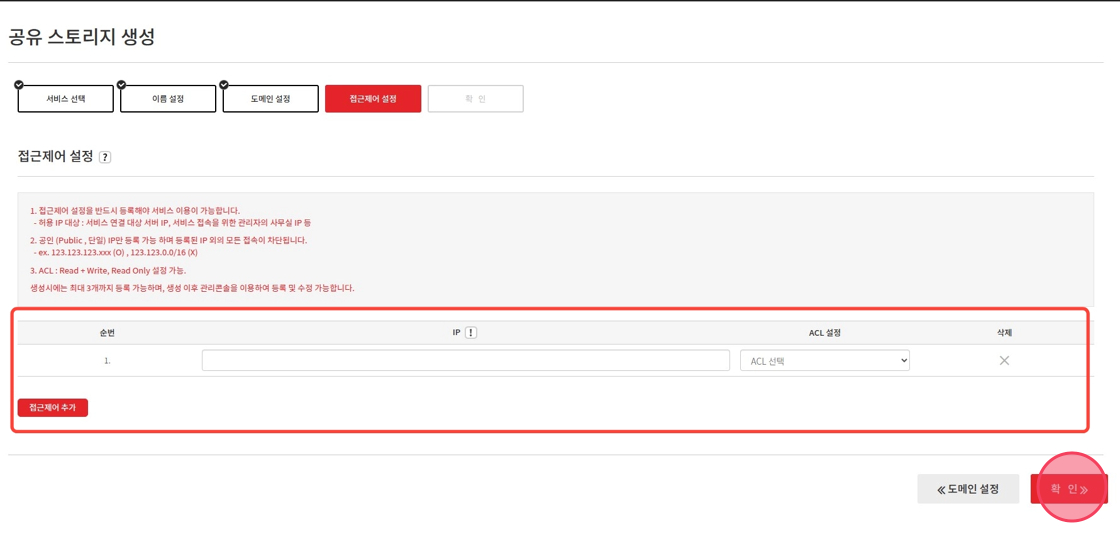Click the 공유 스토리지 생성 page title

(81, 37)
